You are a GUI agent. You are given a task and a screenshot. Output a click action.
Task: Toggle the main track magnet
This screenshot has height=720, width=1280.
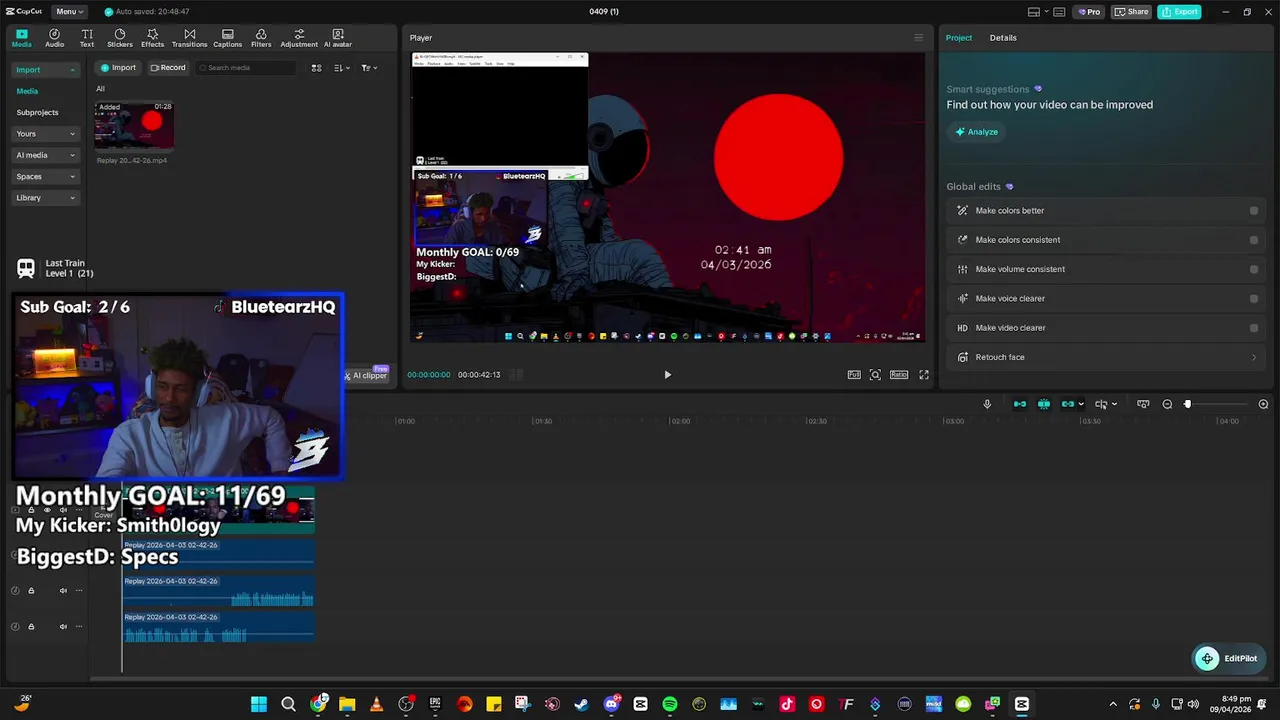(x=1020, y=404)
